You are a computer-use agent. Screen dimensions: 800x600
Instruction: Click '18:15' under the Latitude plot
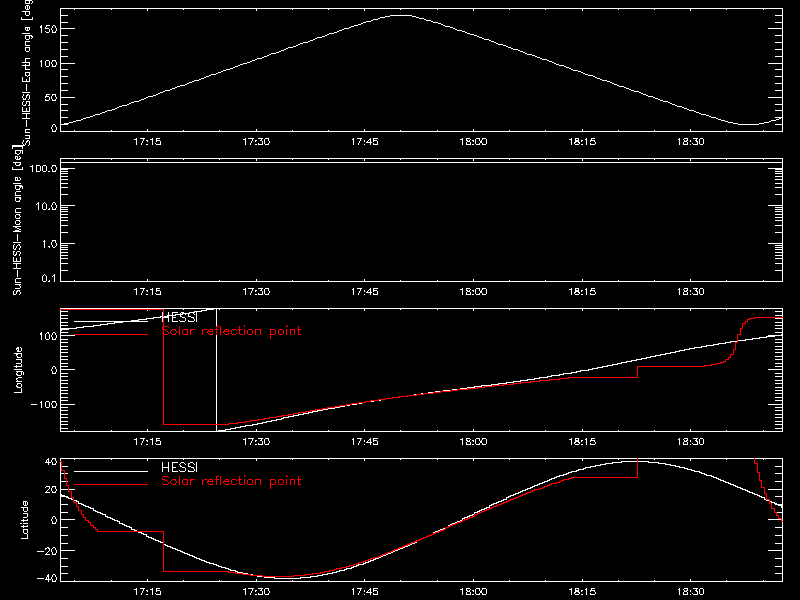(582, 592)
